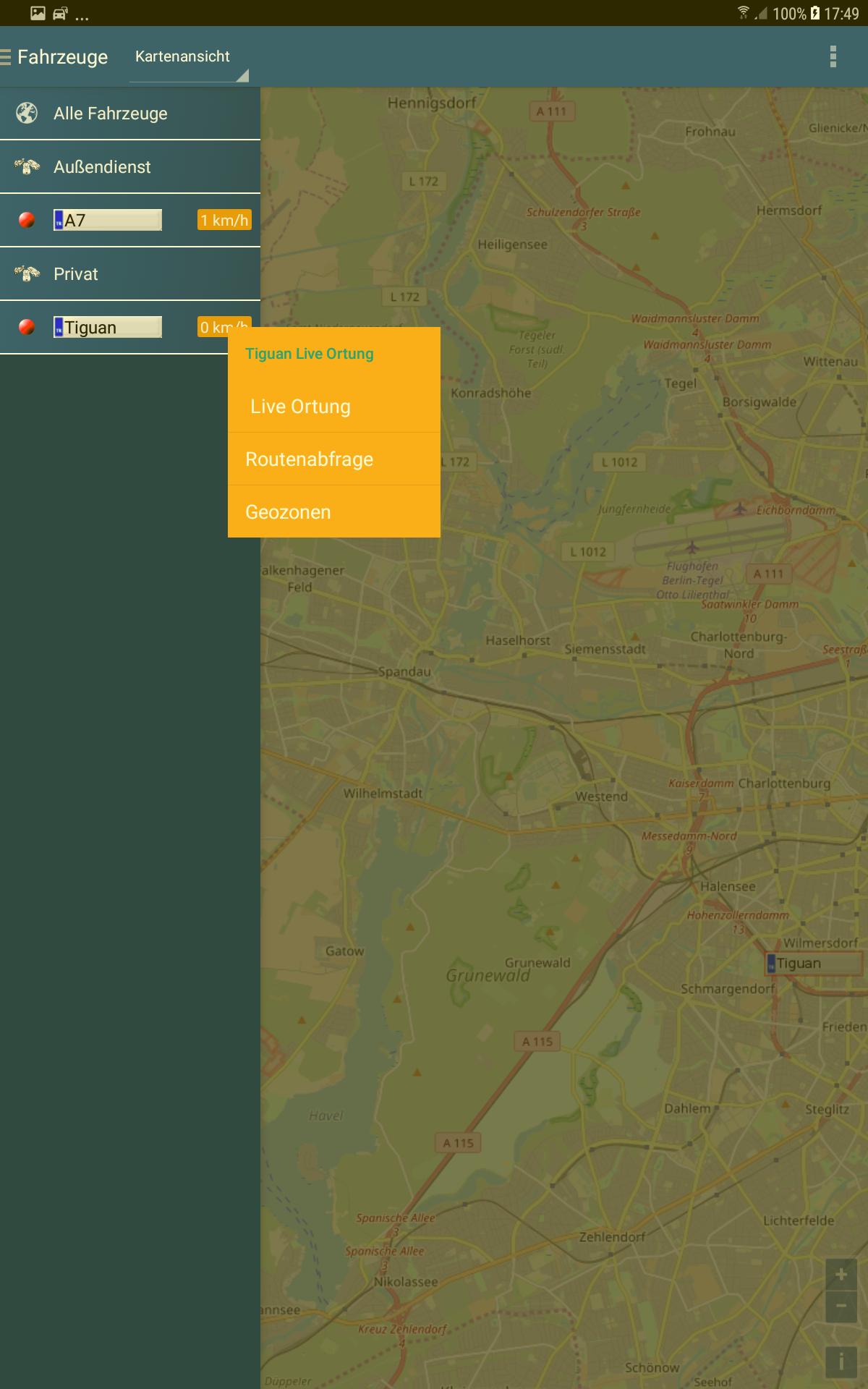
Task: Open the three-dot overflow menu
Action: pos(833,56)
